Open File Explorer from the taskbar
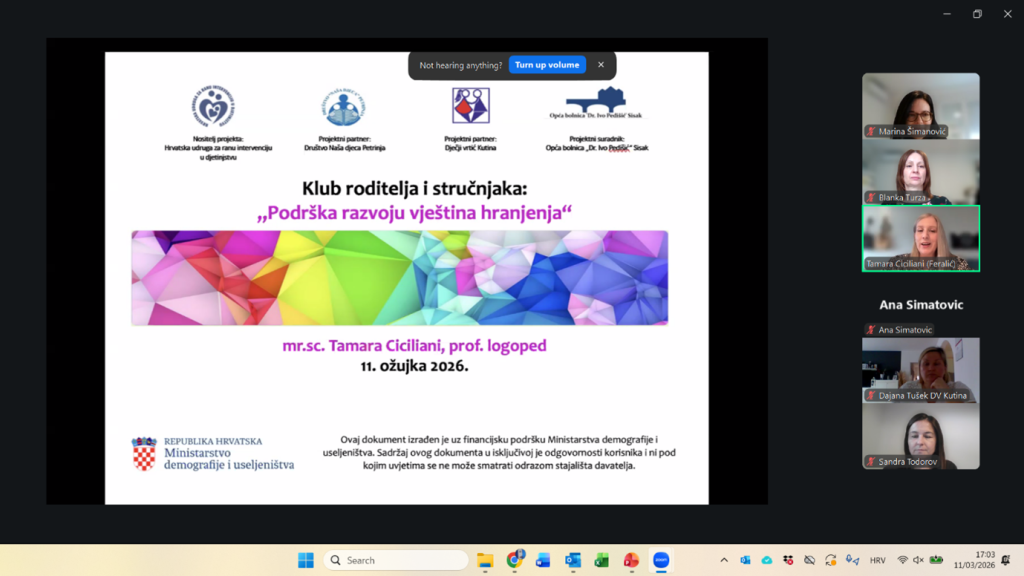Screen dimensions: 1024x576 485,560
